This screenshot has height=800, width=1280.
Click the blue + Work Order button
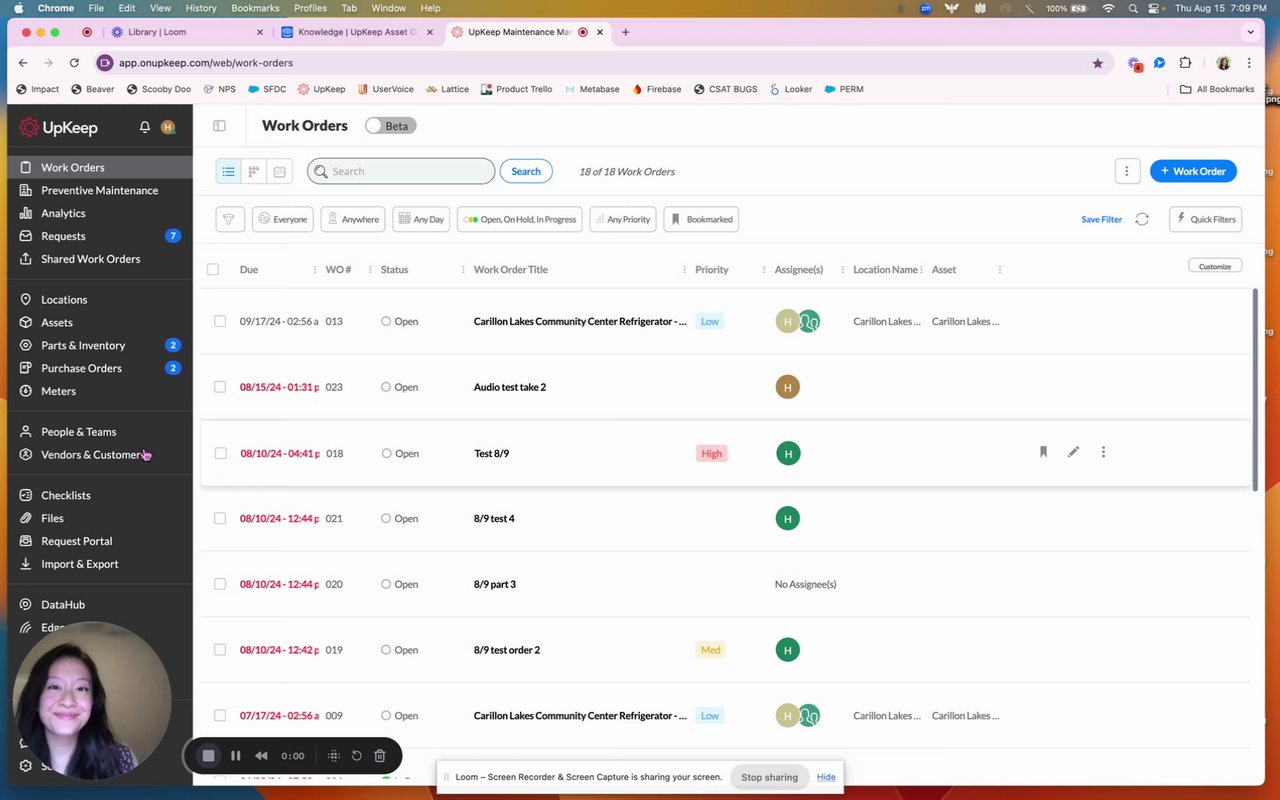[x=1193, y=171]
